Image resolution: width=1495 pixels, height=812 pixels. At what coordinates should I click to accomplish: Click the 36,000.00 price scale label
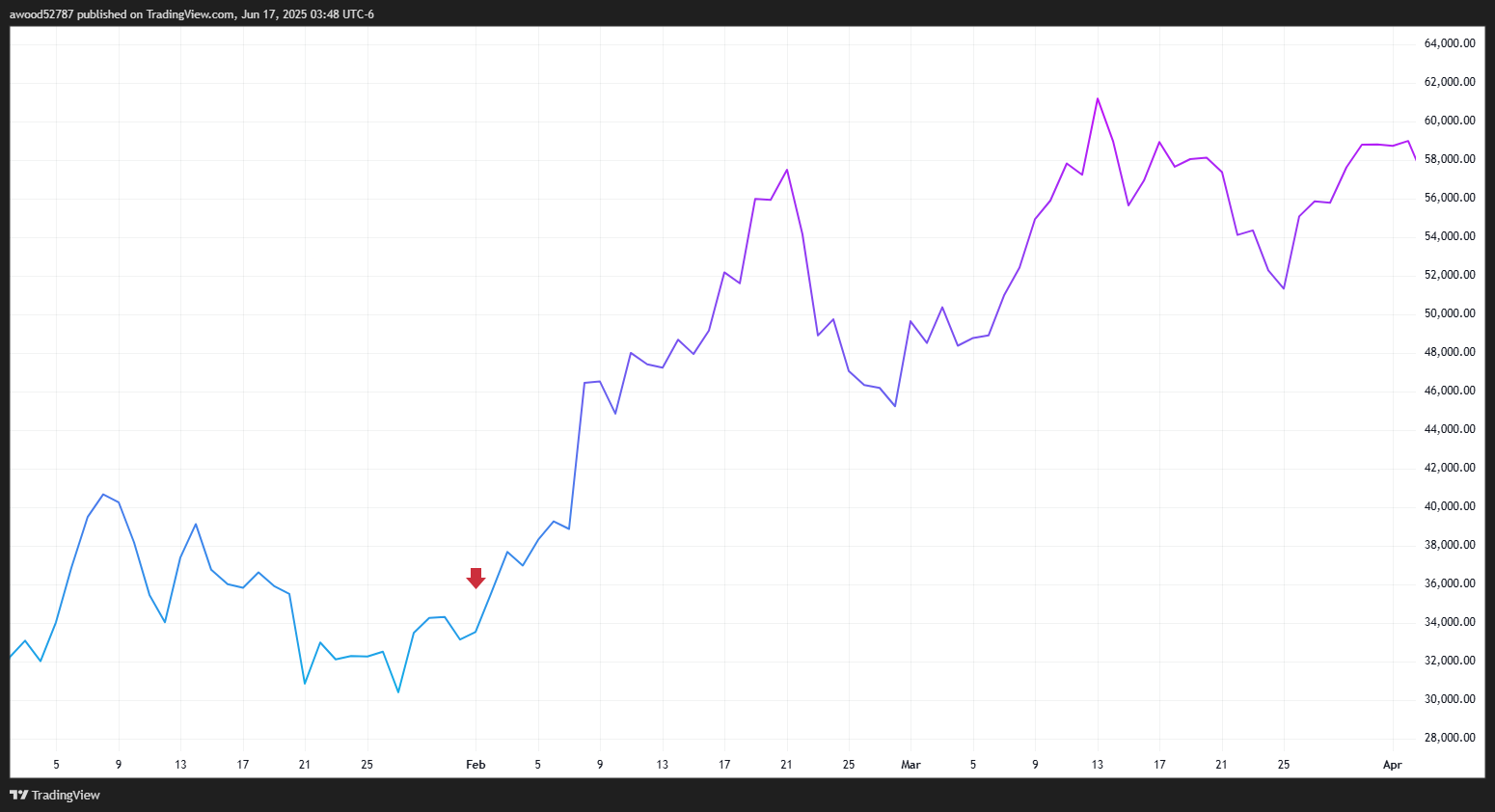click(x=1450, y=583)
